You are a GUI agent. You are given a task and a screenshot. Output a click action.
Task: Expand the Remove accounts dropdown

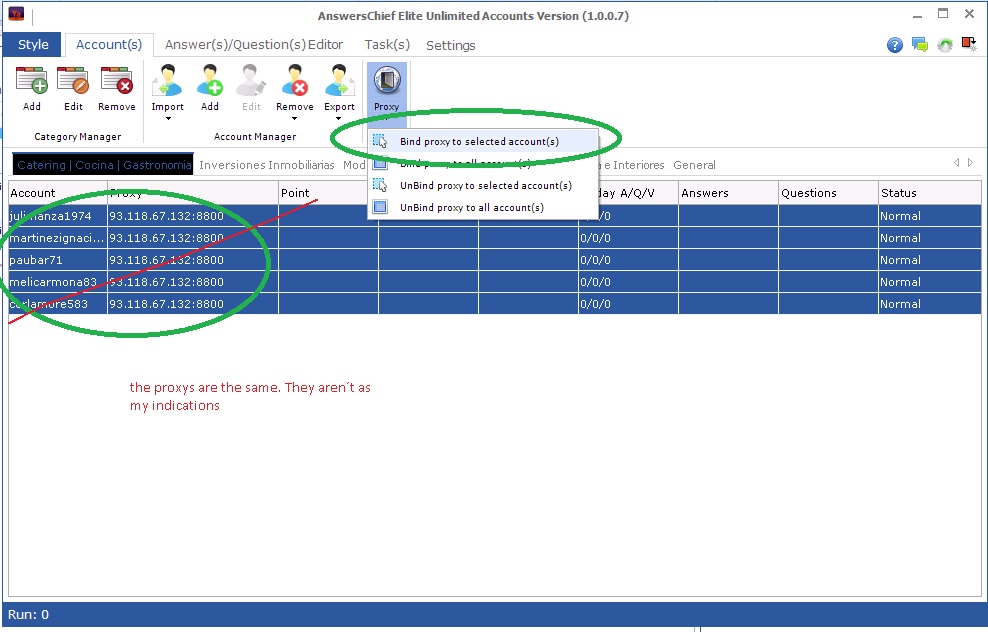pyautogui.click(x=294, y=93)
